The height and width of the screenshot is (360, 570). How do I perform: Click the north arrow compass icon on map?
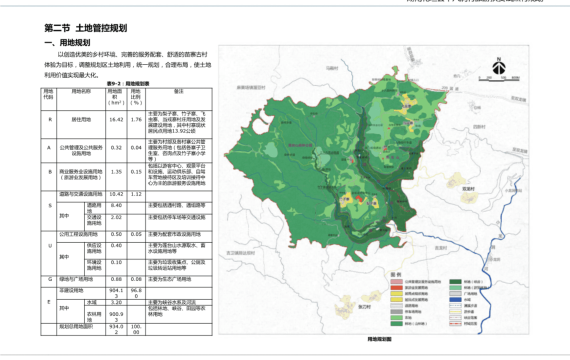pyautogui.click(x=499, y=66)
